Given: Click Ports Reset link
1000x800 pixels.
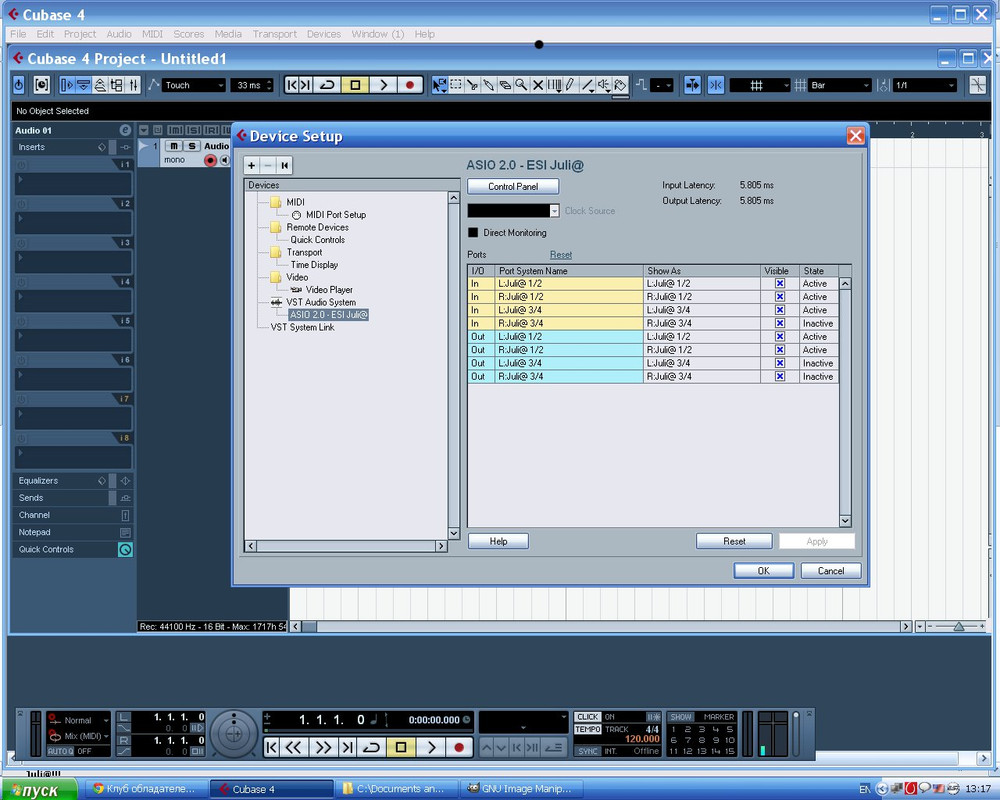Looking at the screenshot, I should click(x=561, y=255).
